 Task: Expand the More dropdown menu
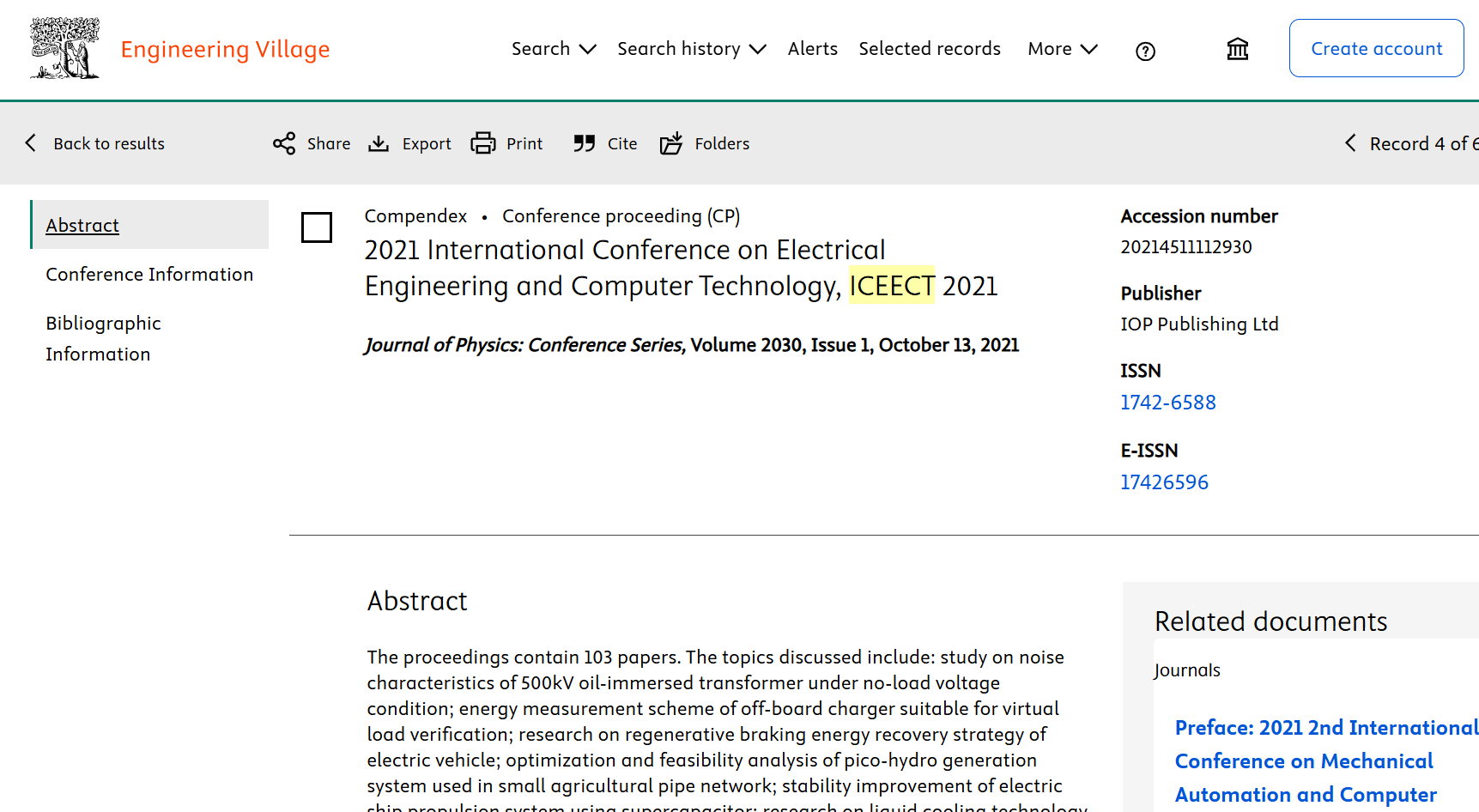click(1063, 49)
